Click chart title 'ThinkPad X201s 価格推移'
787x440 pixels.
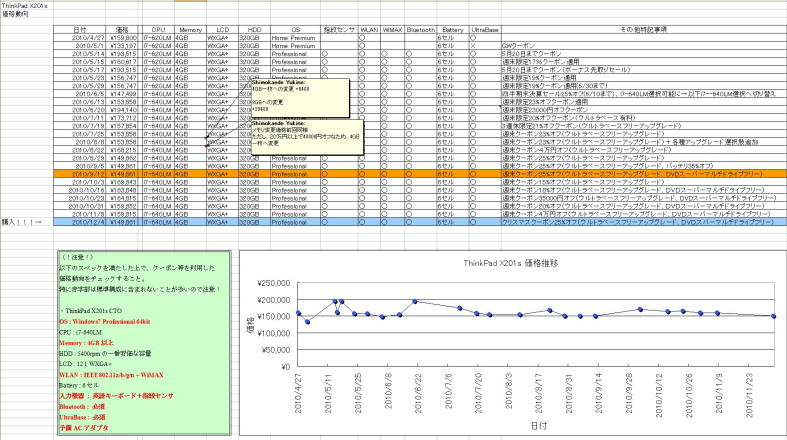pyautogui.click(x=510, y=263)
